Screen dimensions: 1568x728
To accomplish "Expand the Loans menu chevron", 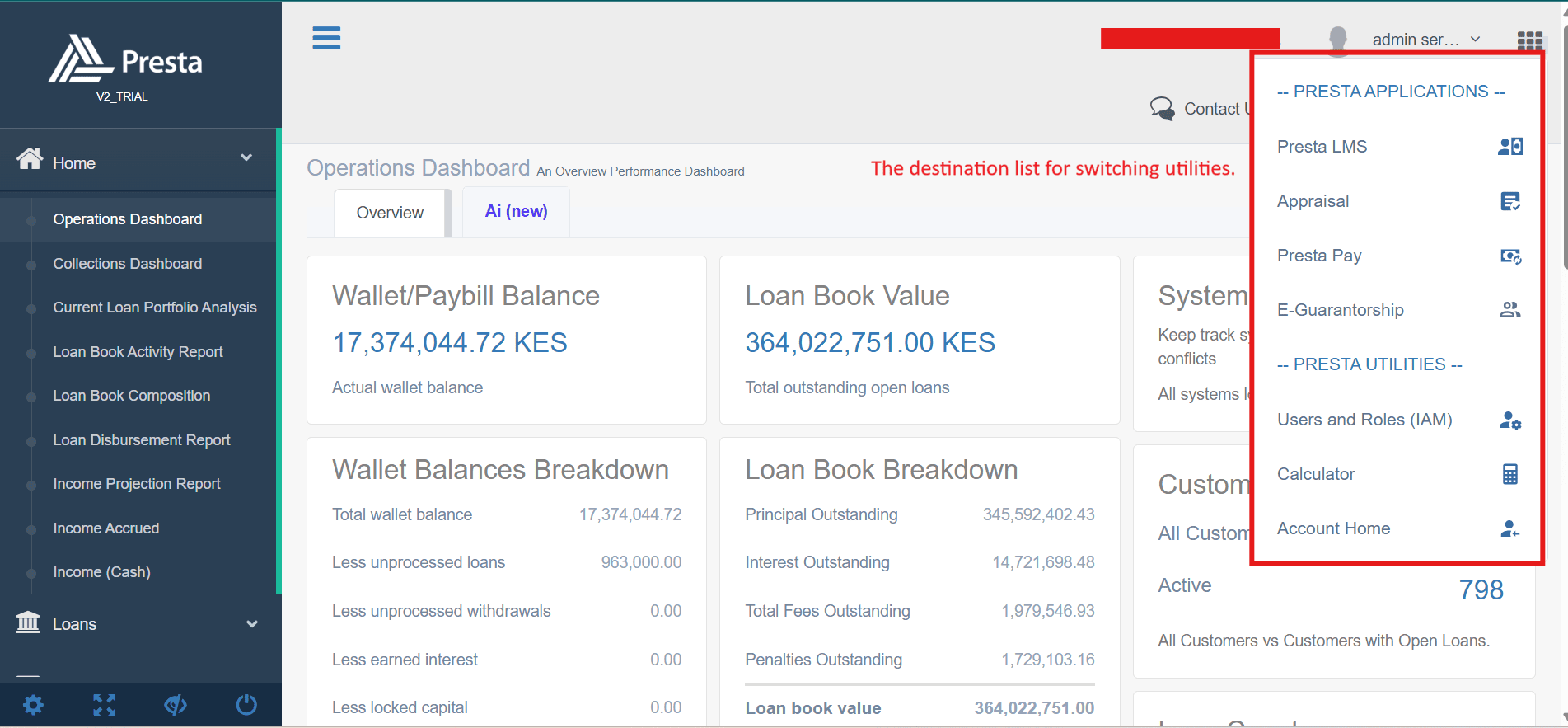I will [252, 624].
